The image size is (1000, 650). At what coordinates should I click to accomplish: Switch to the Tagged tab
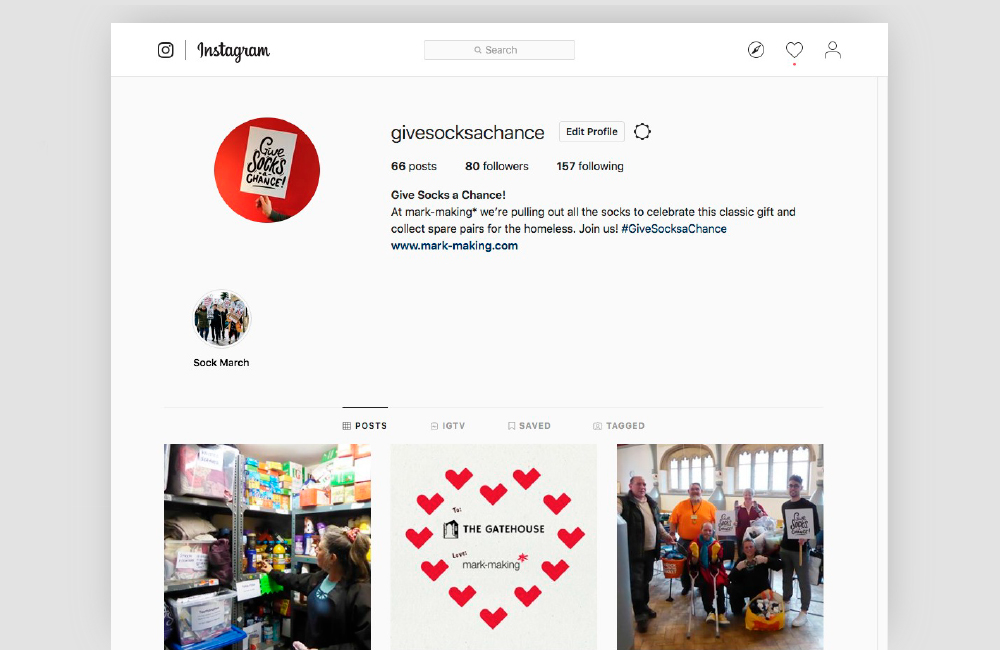[x=619, y=426]
